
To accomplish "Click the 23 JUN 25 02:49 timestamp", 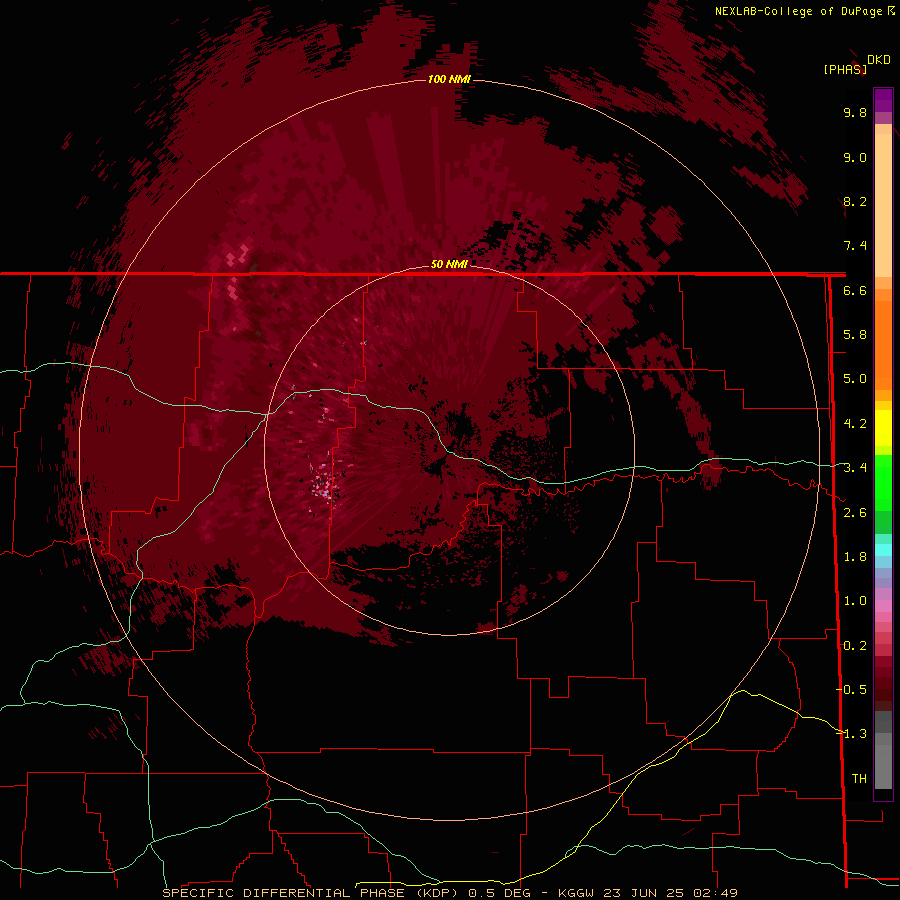I will point(670,893).
